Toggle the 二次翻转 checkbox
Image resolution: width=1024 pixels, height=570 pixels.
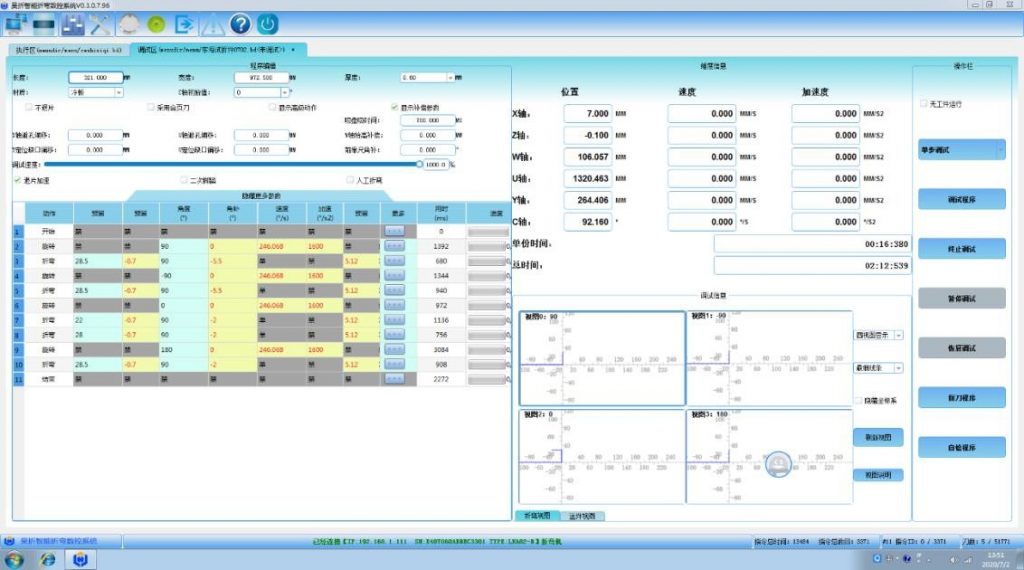[x=184, y=180]
